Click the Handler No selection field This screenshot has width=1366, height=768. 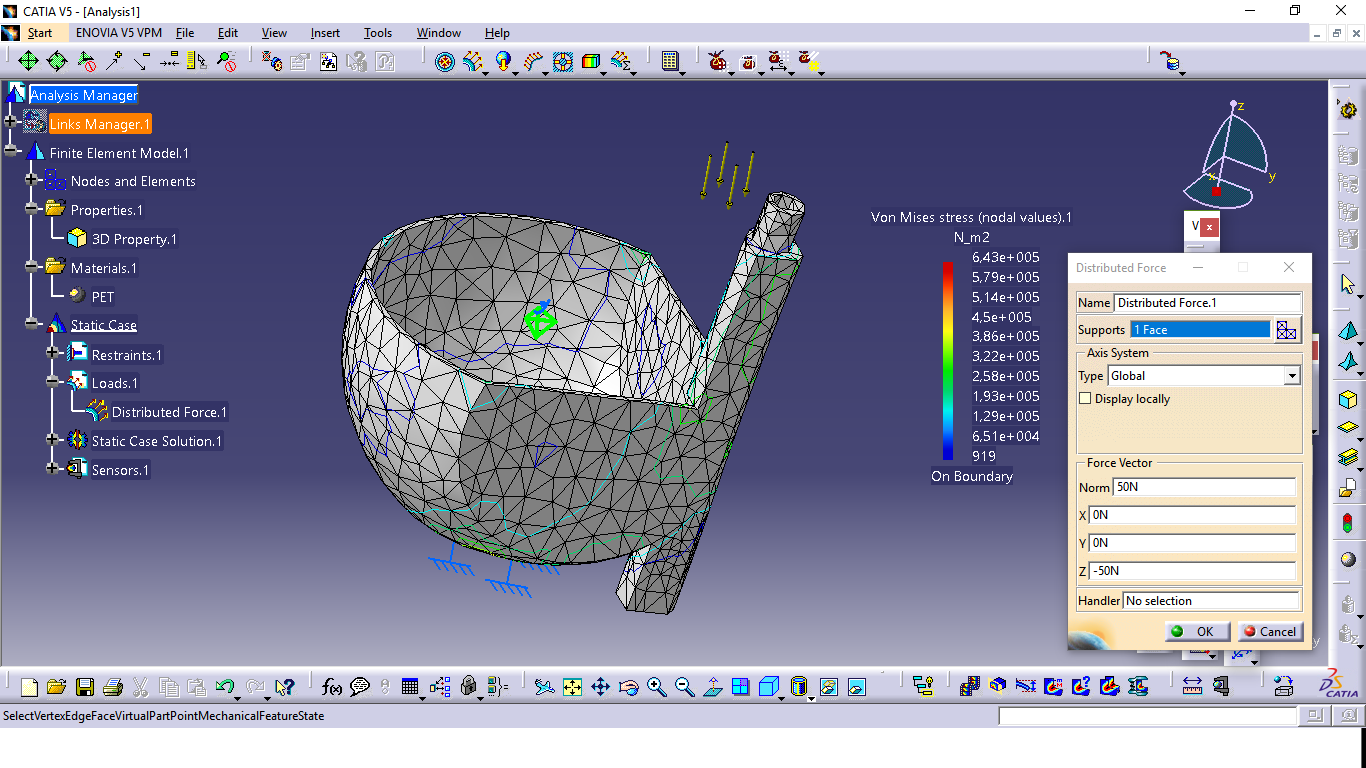coord(1211,601)
